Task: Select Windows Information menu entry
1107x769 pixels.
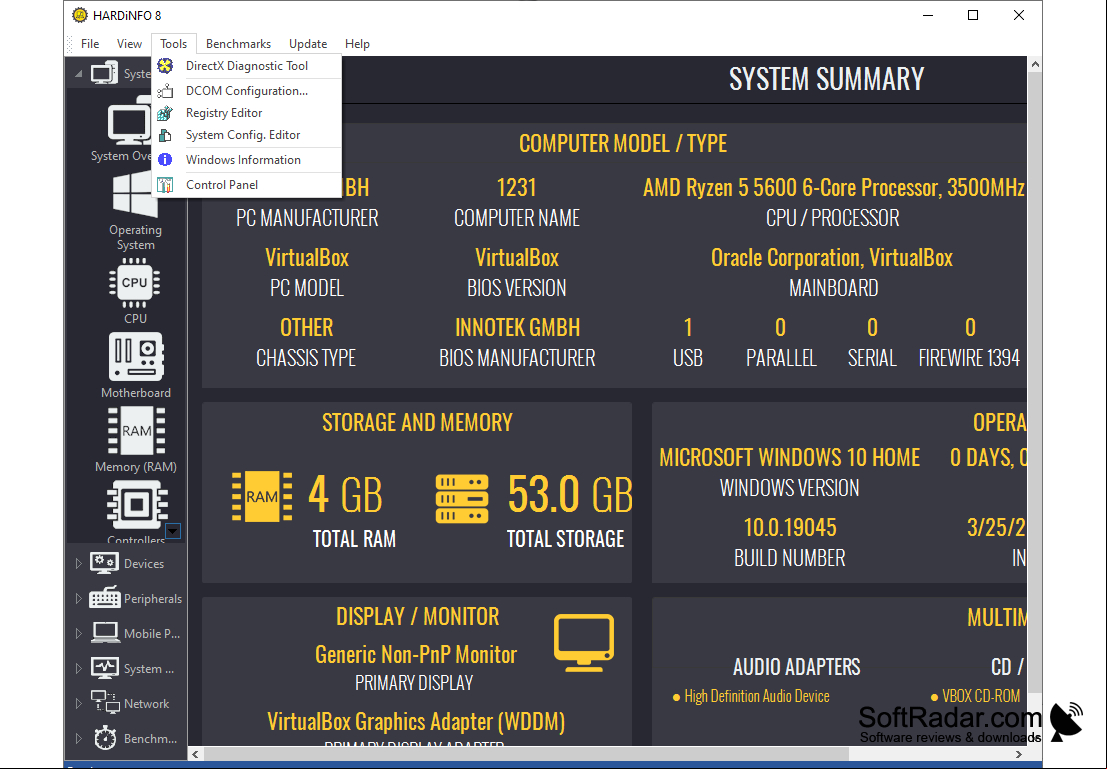Action: pyautogui.click(x=247, y=160)
